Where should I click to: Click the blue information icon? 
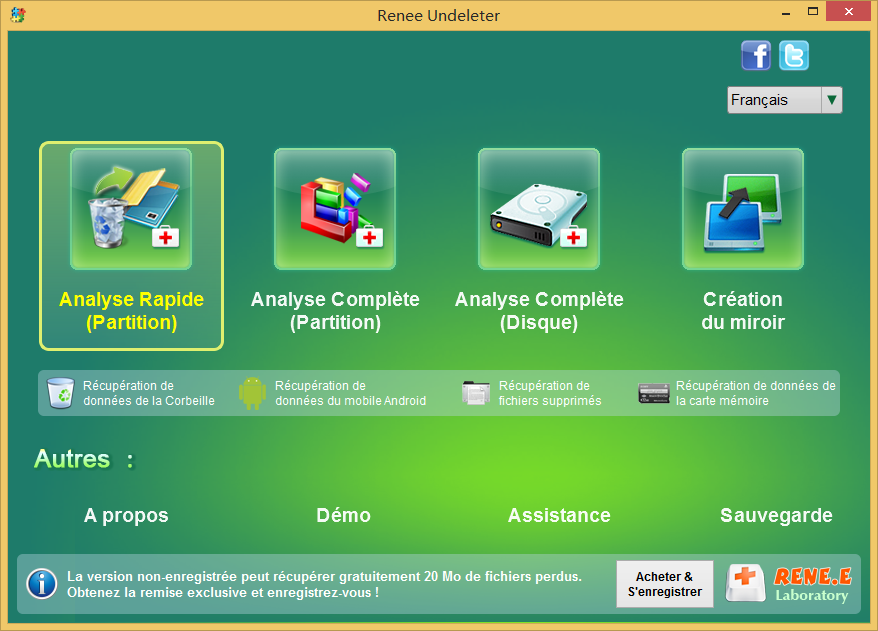coord(42,584)
